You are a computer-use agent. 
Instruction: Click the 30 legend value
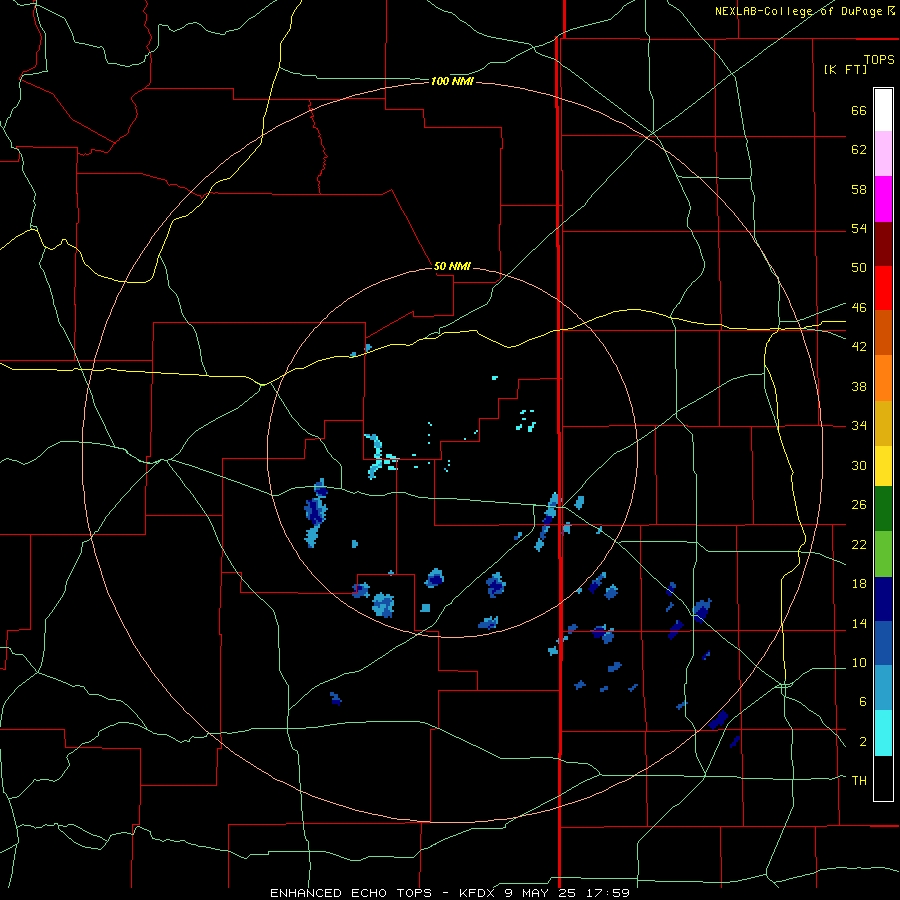tap(859, 465)
